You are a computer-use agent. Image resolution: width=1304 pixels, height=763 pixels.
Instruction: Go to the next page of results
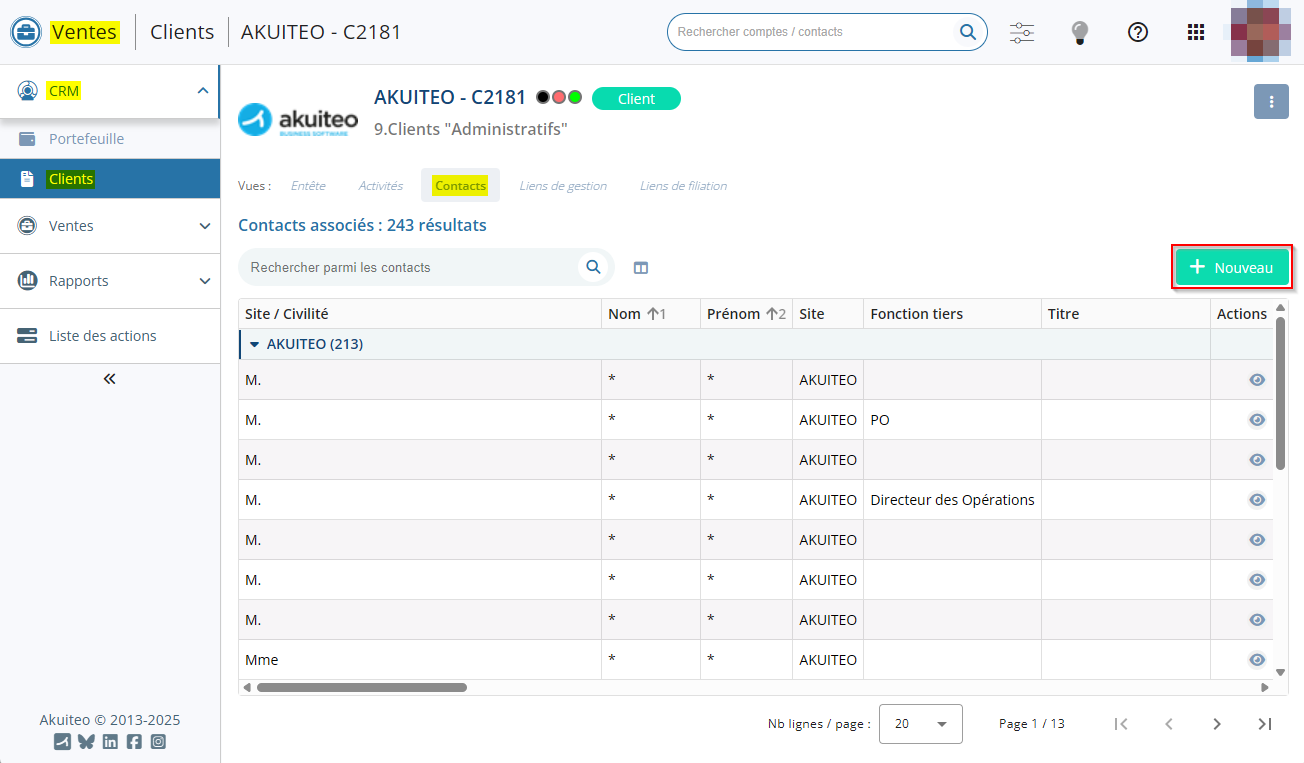[1217, 724]
